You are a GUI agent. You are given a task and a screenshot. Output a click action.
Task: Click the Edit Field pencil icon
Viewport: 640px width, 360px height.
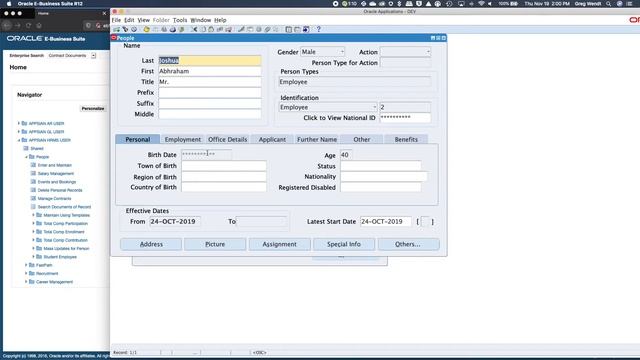coord(241,29)
